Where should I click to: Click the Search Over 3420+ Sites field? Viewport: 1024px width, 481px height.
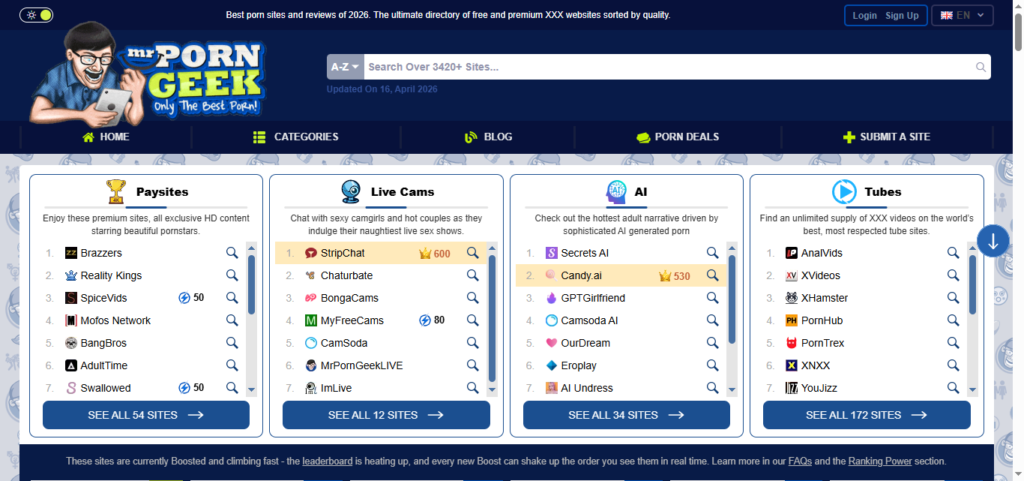tap(669, 67)
